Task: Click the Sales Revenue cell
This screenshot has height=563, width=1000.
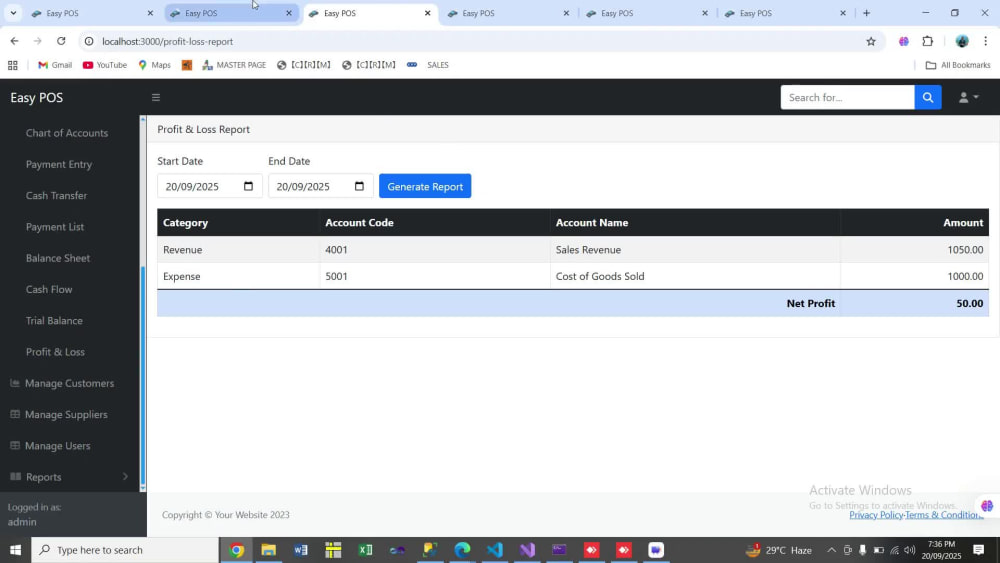Action: (x=695, y=250)
